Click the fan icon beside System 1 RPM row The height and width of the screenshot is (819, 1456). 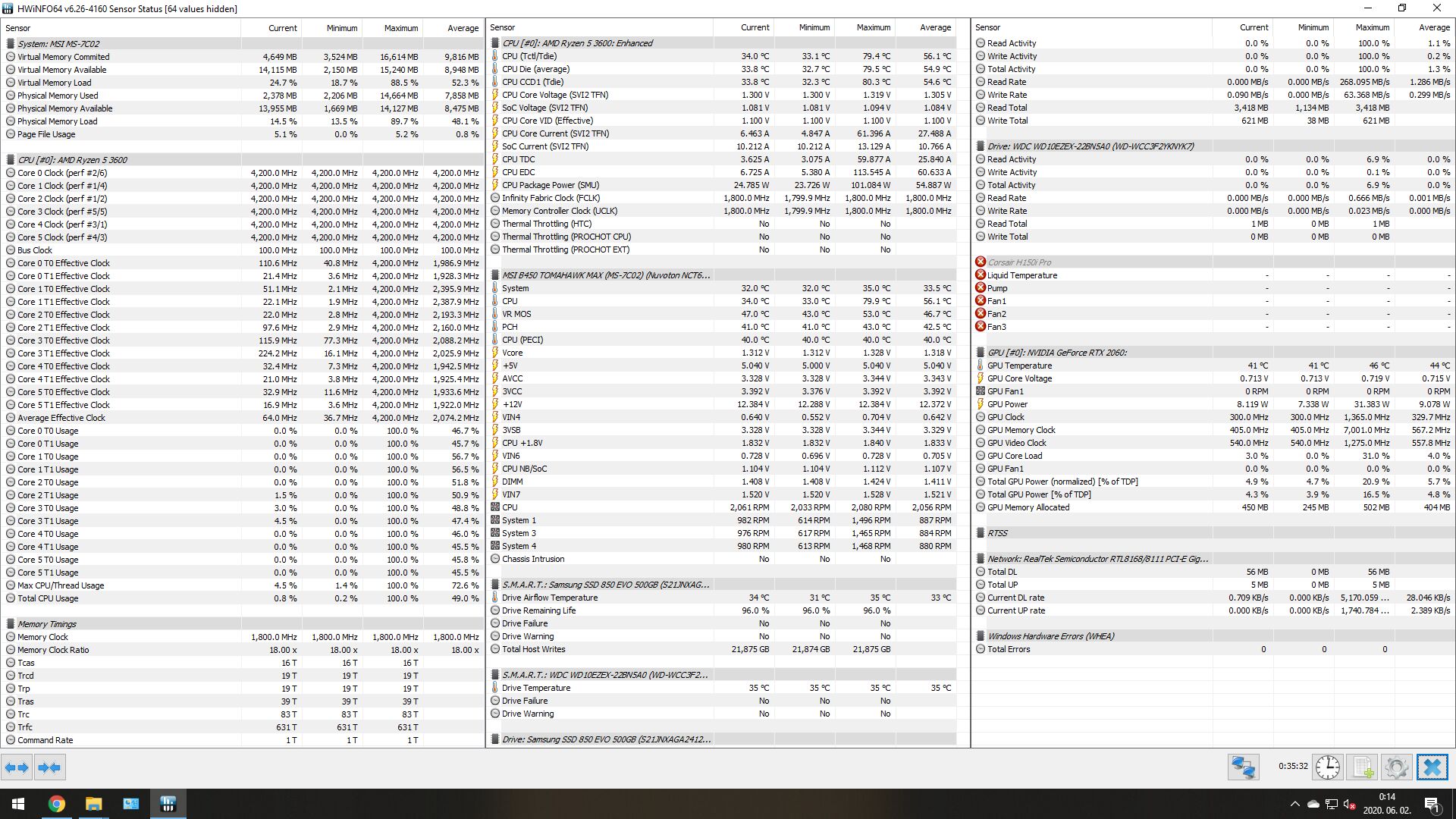point(495,520)
